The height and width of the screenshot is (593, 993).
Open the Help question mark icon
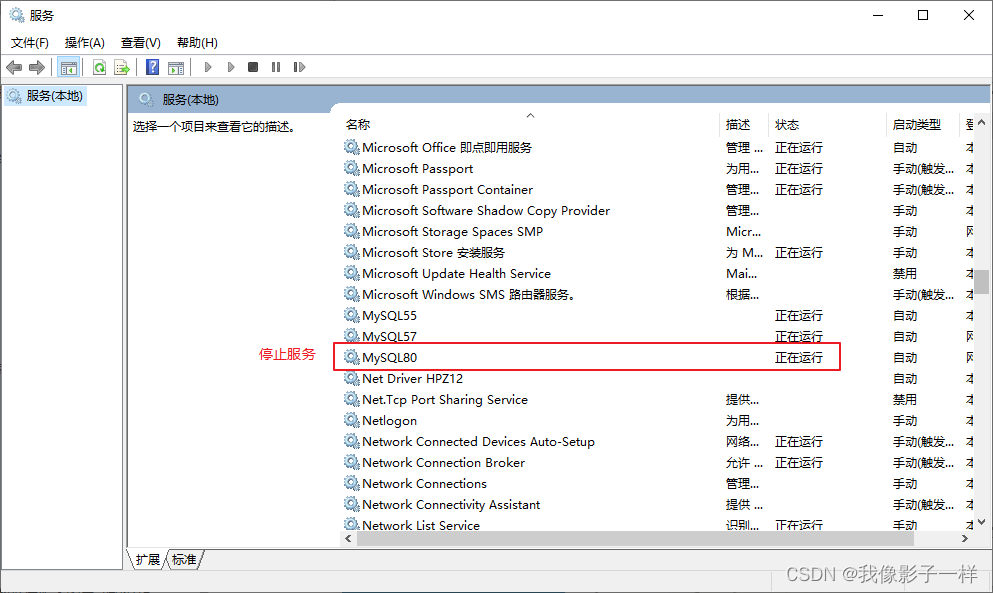click(153, 67)
